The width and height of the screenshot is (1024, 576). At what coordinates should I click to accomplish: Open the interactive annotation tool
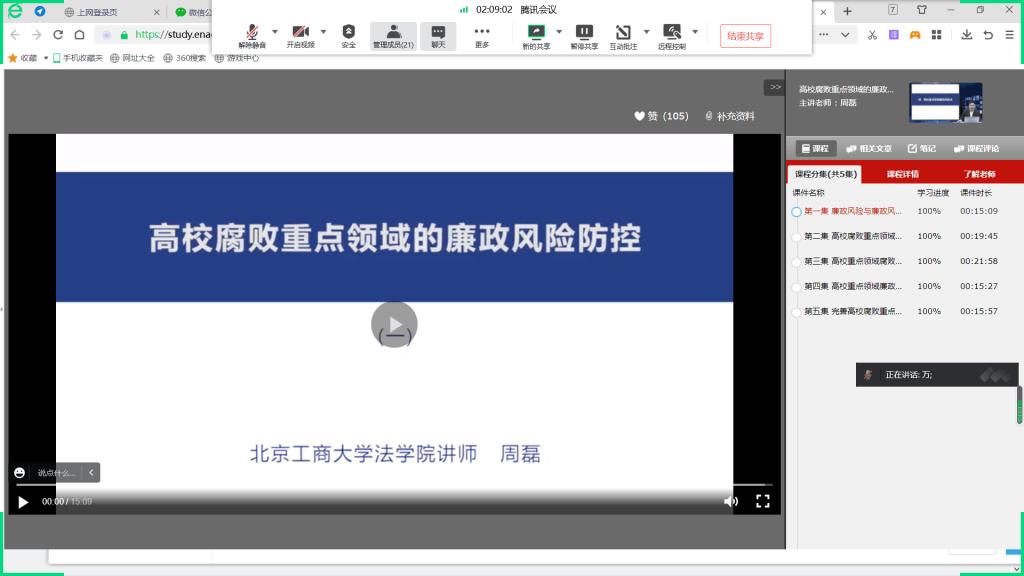(x=623, y=35)
